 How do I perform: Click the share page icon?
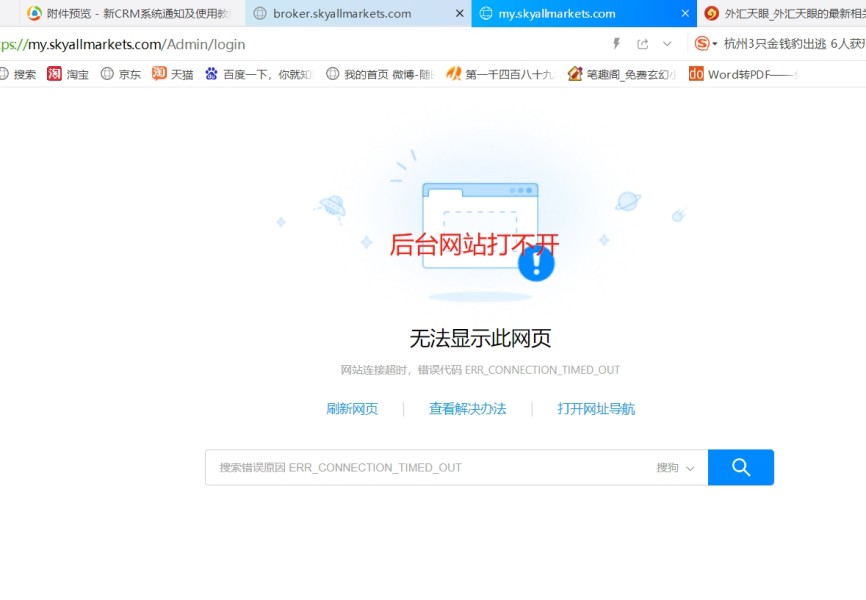(x=642, y=44)
